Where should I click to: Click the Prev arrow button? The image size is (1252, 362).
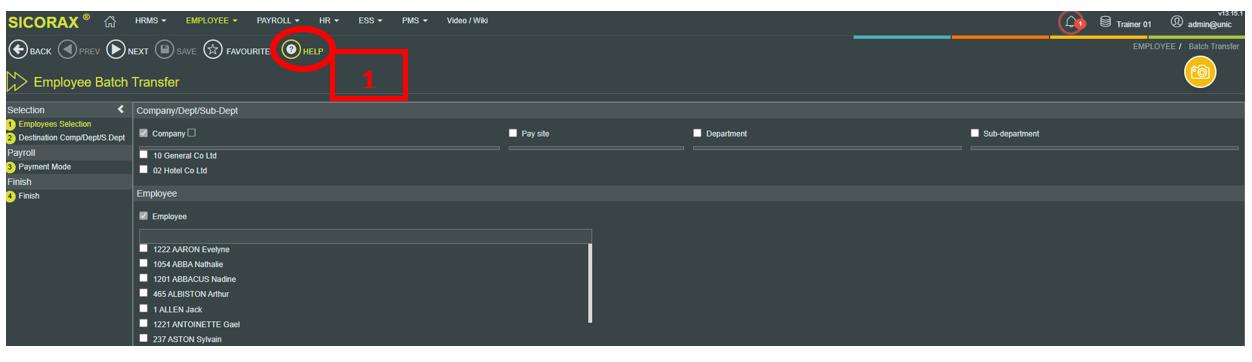[x=67, y=50]
